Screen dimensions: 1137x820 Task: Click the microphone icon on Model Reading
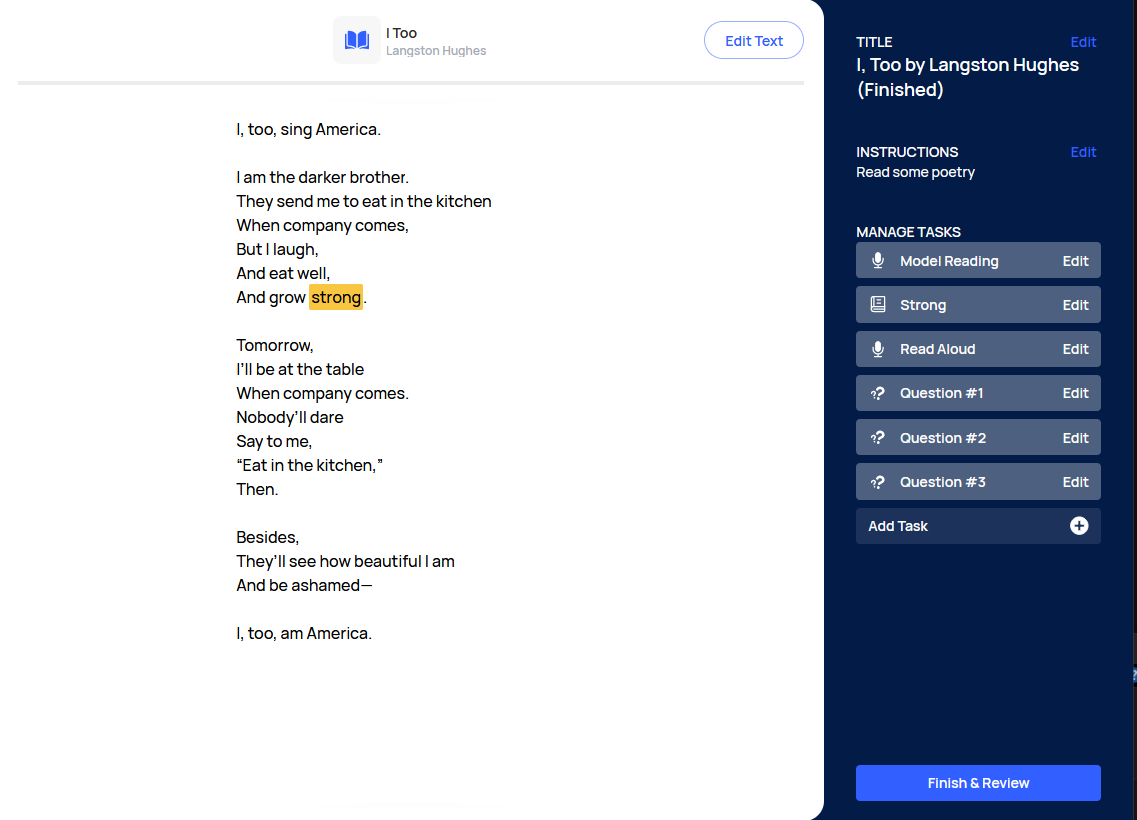877,260
